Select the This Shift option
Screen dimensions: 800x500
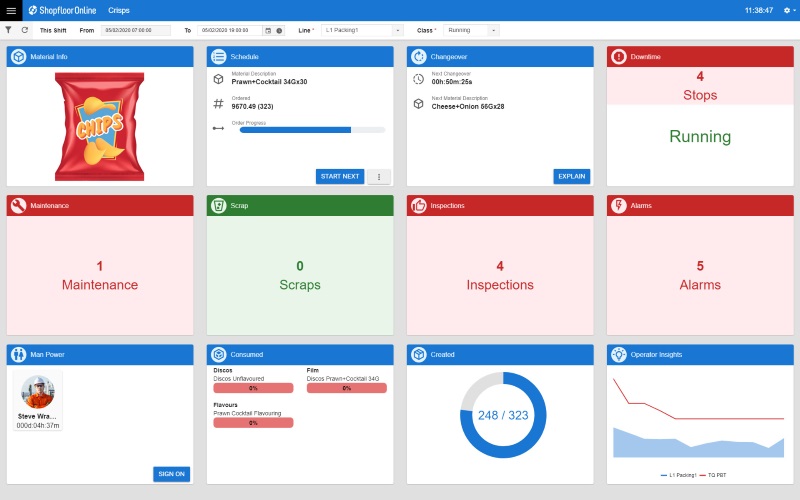pos(53,31)
